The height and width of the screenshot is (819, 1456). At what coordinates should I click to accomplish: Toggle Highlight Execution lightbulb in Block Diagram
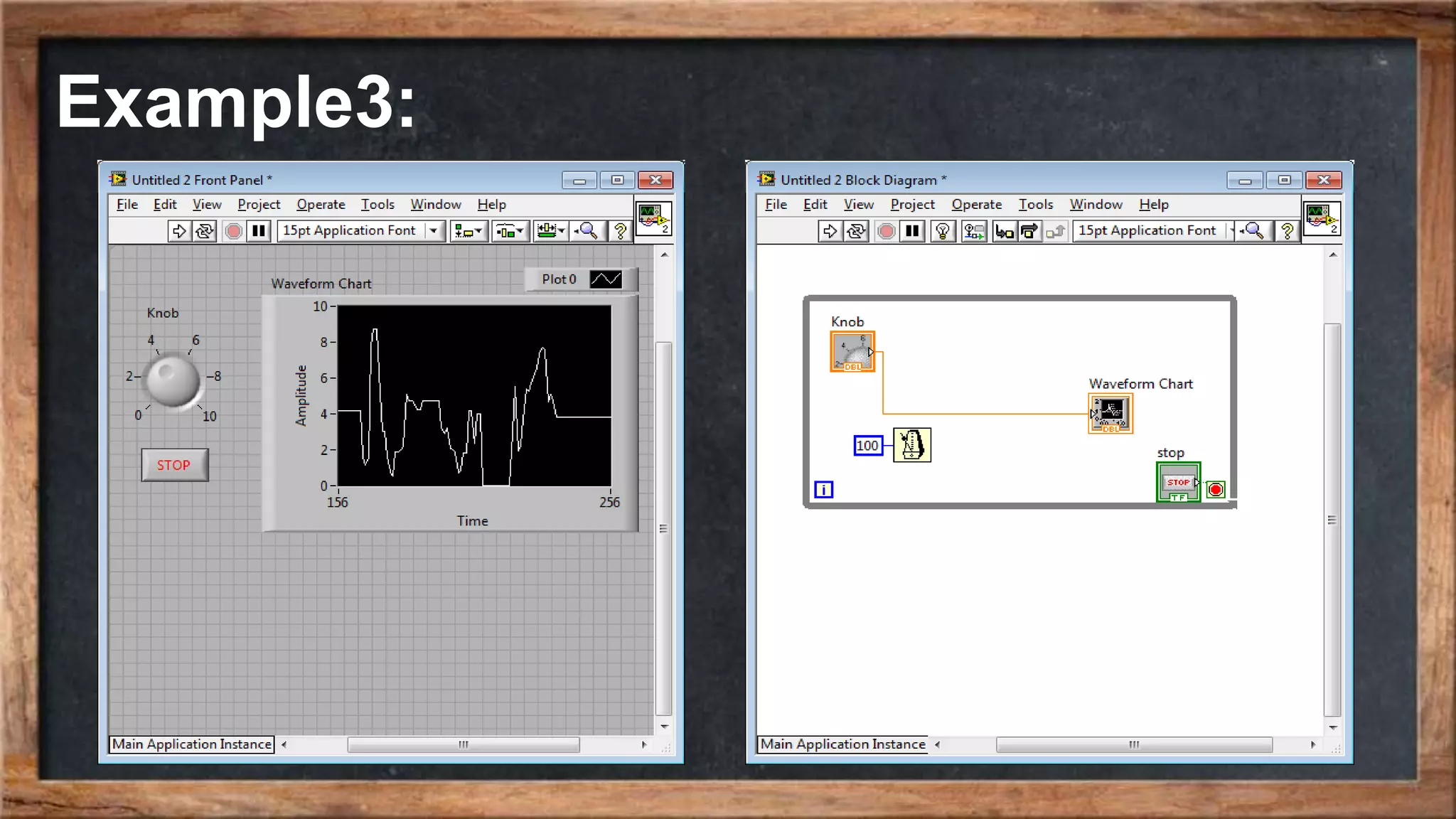(x=942, y=231)
